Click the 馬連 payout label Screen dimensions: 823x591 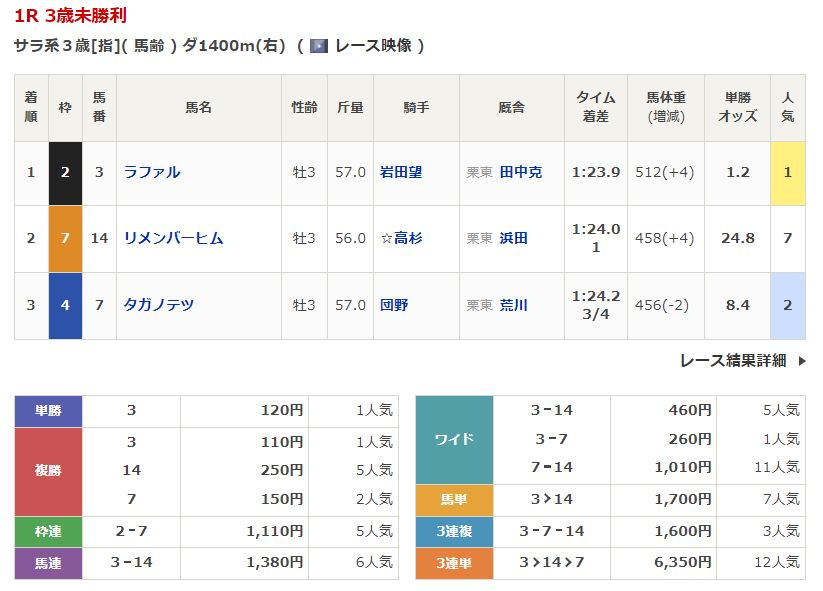[48, 563]
